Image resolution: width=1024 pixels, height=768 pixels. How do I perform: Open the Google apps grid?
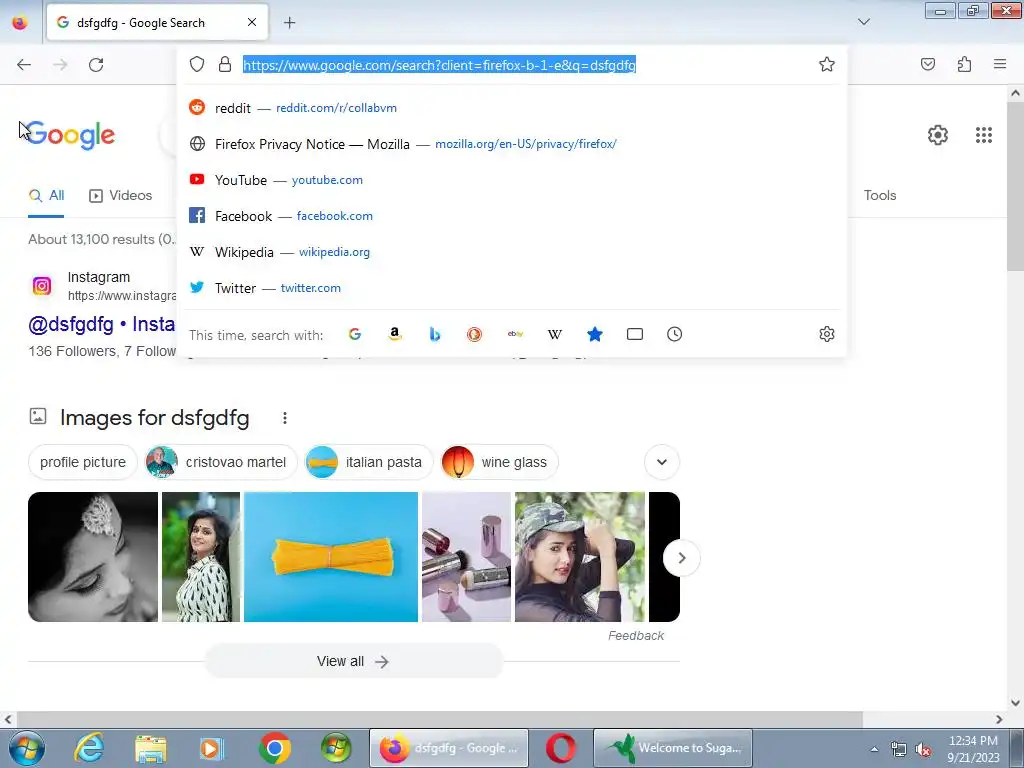pos(984,135)
